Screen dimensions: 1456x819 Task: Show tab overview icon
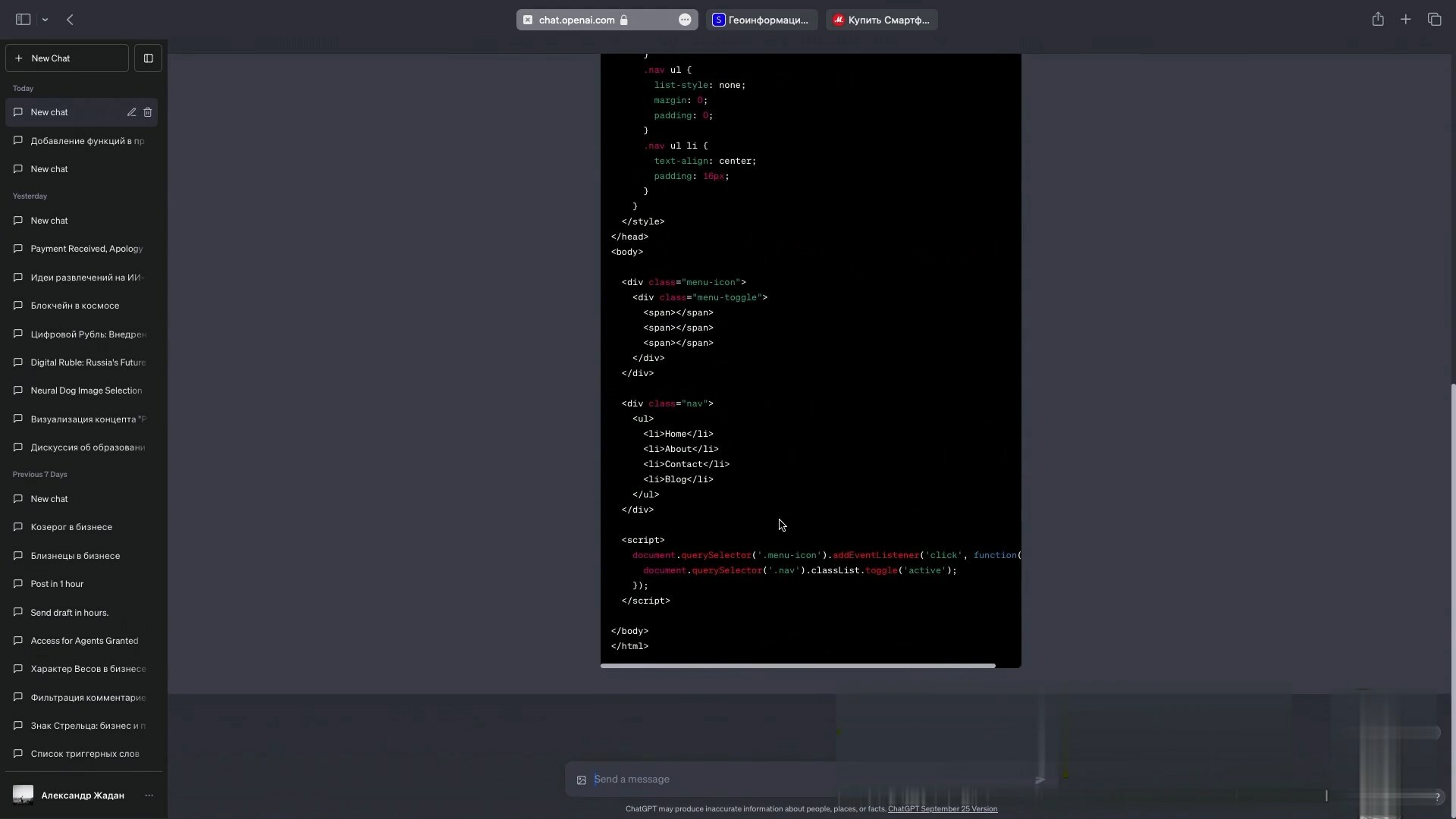click(x=1434, y=20)
